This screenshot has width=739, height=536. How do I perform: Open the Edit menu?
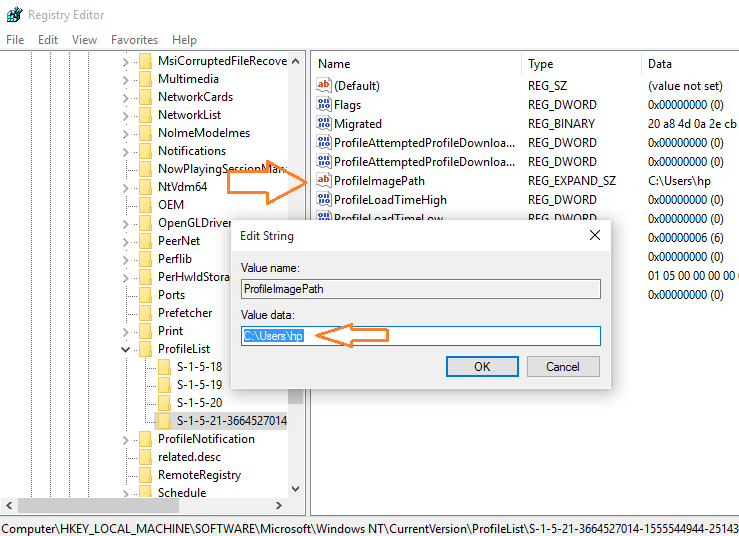click(48, 40)
